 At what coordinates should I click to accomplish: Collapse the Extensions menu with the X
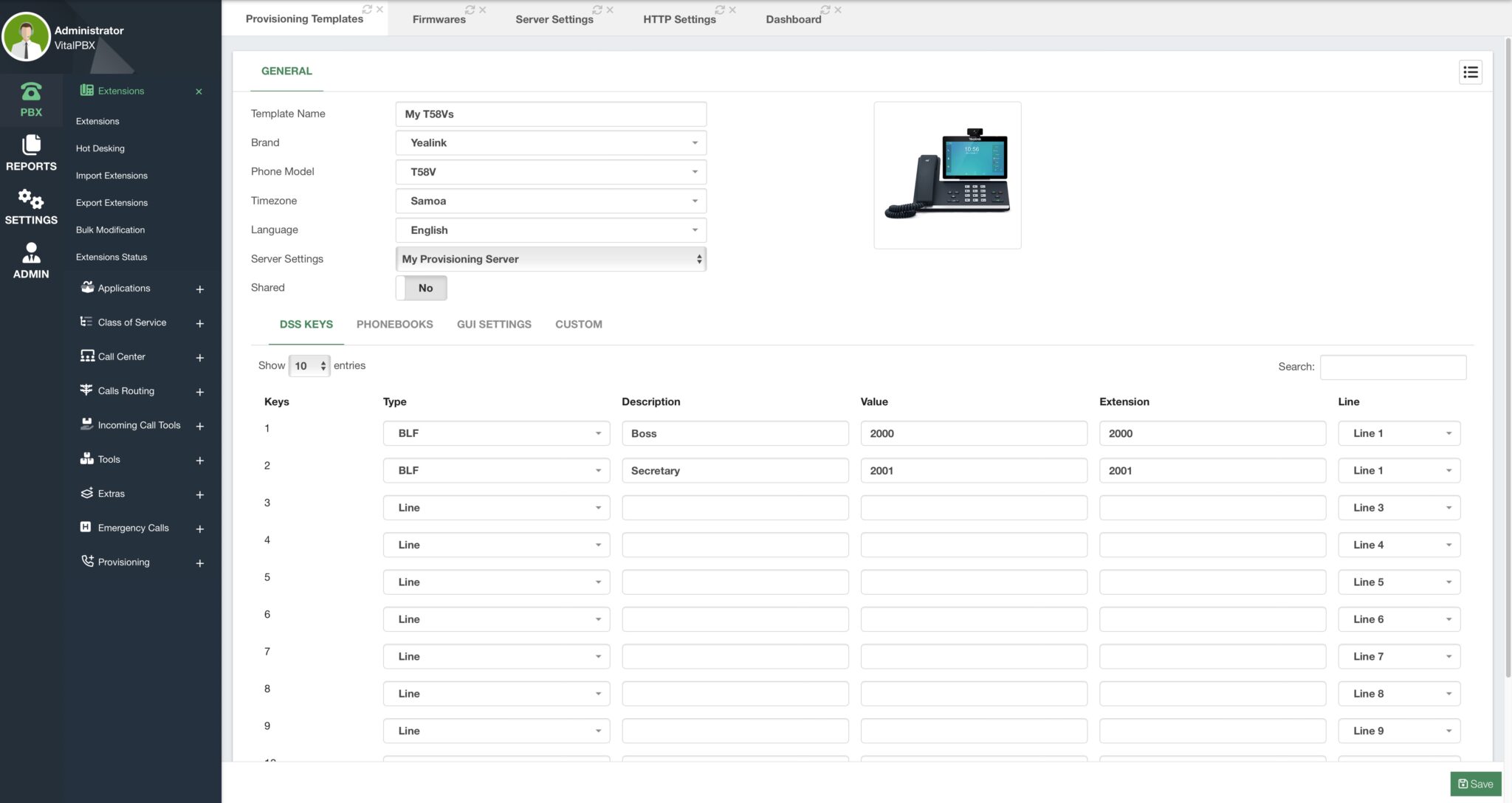click(x=199, y=92)
